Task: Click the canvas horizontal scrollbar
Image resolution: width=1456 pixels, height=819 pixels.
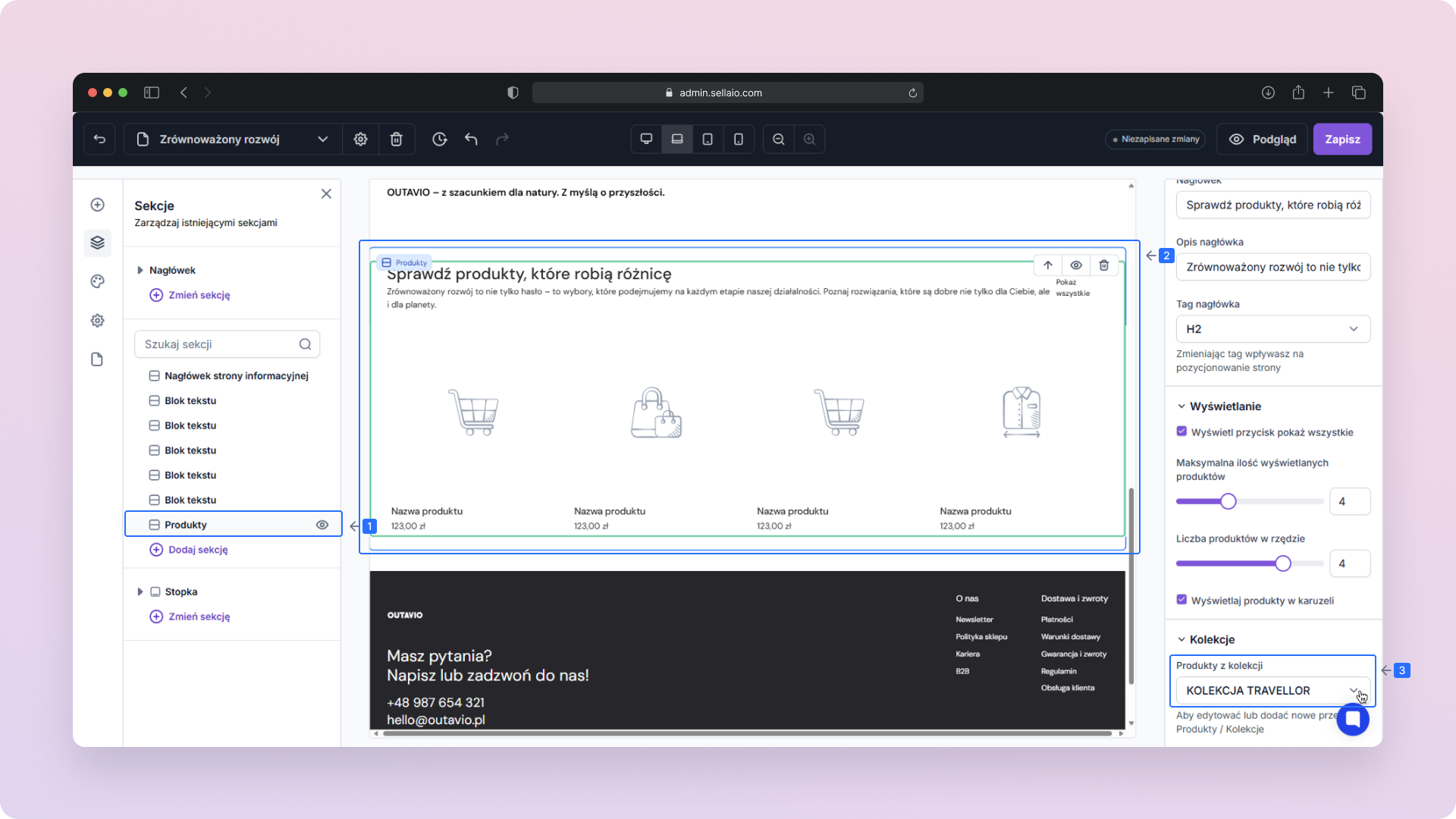Action: 747,733
